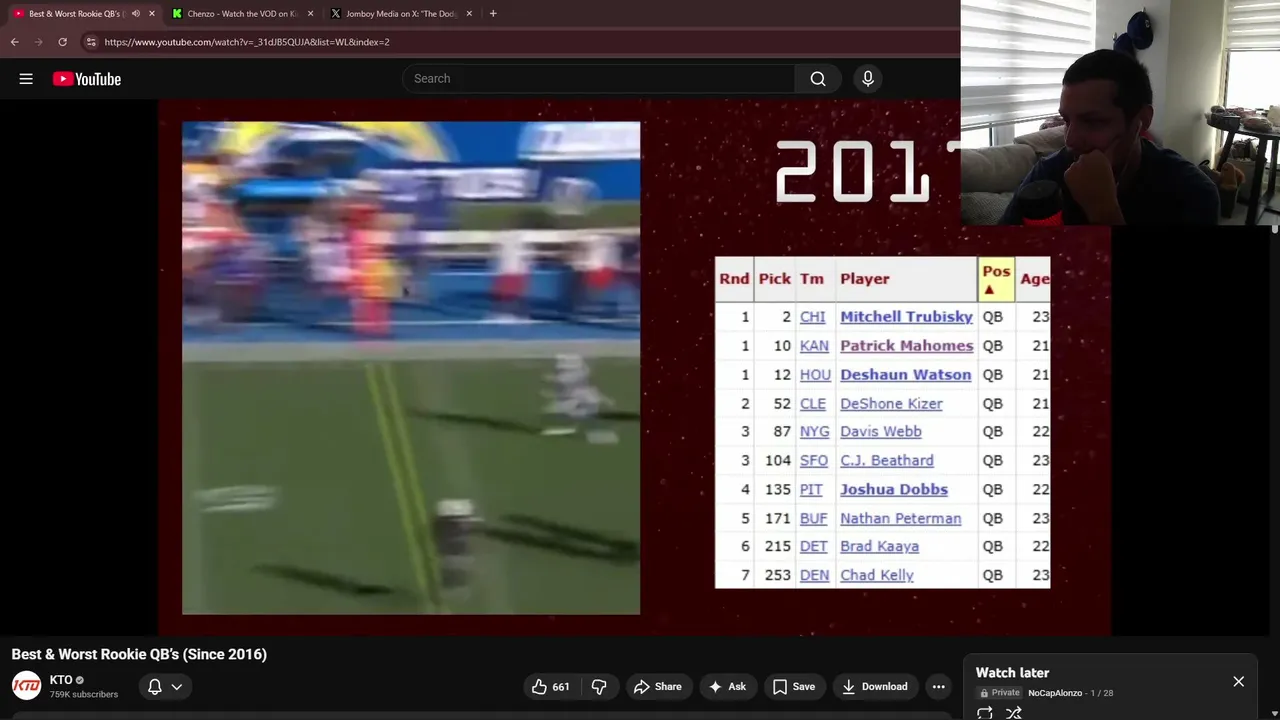This screenshot has height=720, width=1280.
Task: Click the CLE team abbreviation
Action: tap(812, 404)
